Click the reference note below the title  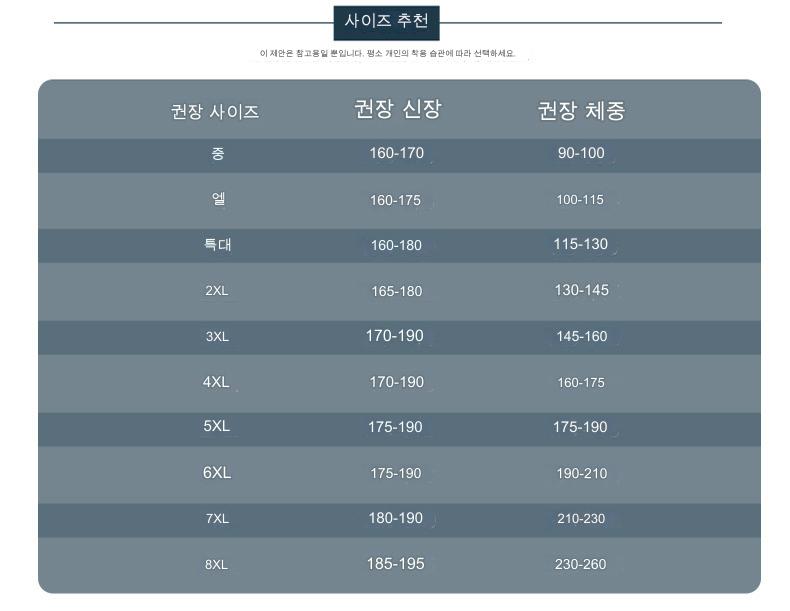pos(387,53)
